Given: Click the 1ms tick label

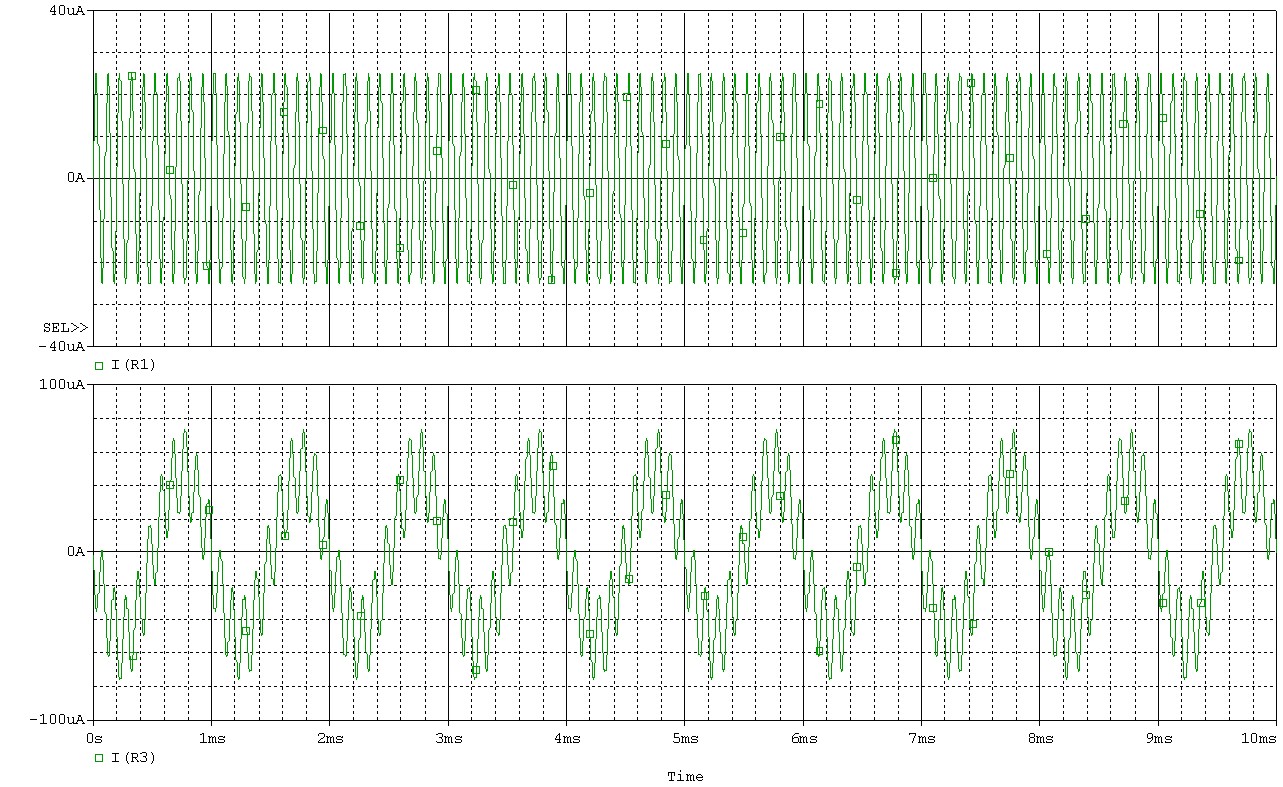Looking at the screenshot, I should [x=211, y=738].
